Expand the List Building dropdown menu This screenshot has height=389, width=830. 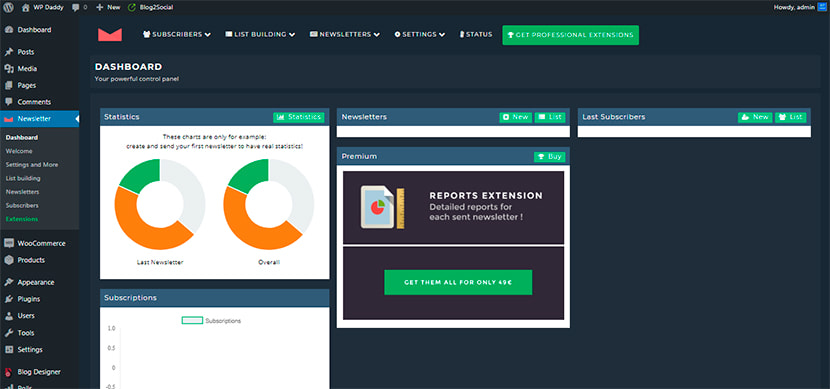point(260,34)
